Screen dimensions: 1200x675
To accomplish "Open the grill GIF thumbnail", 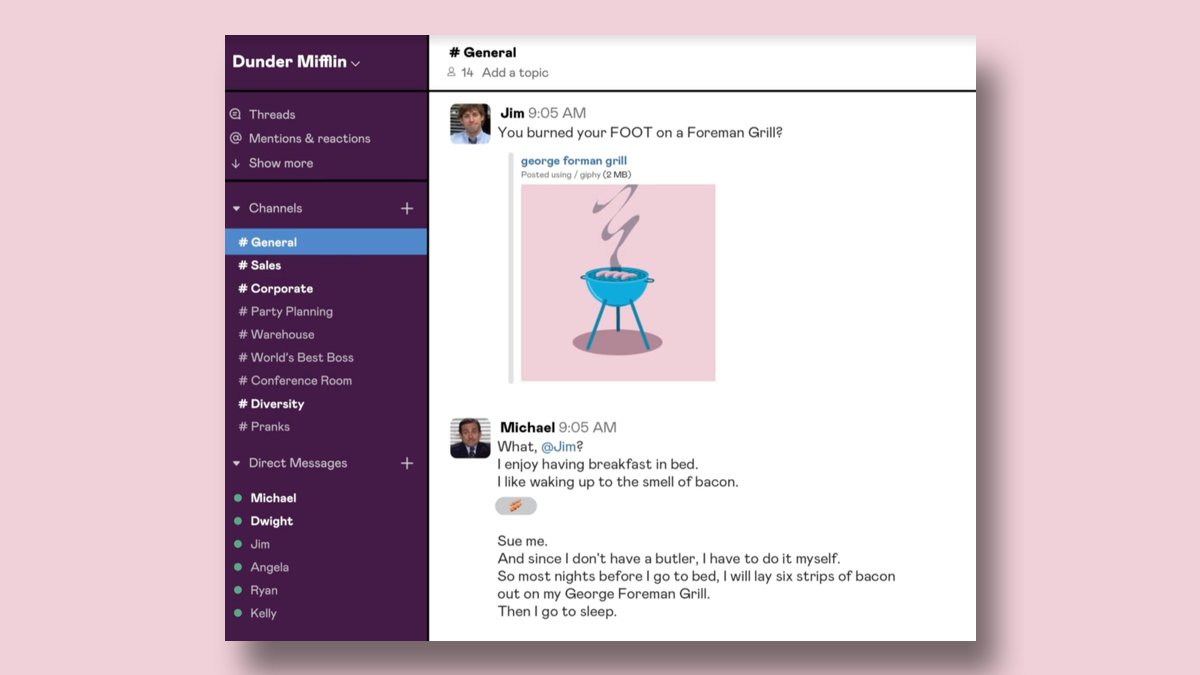I will 617,282.
